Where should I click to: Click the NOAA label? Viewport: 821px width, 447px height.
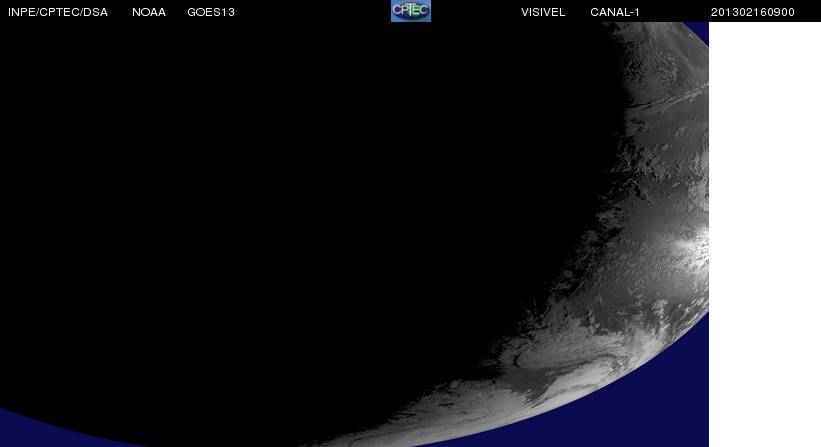[x=149, y=12]
